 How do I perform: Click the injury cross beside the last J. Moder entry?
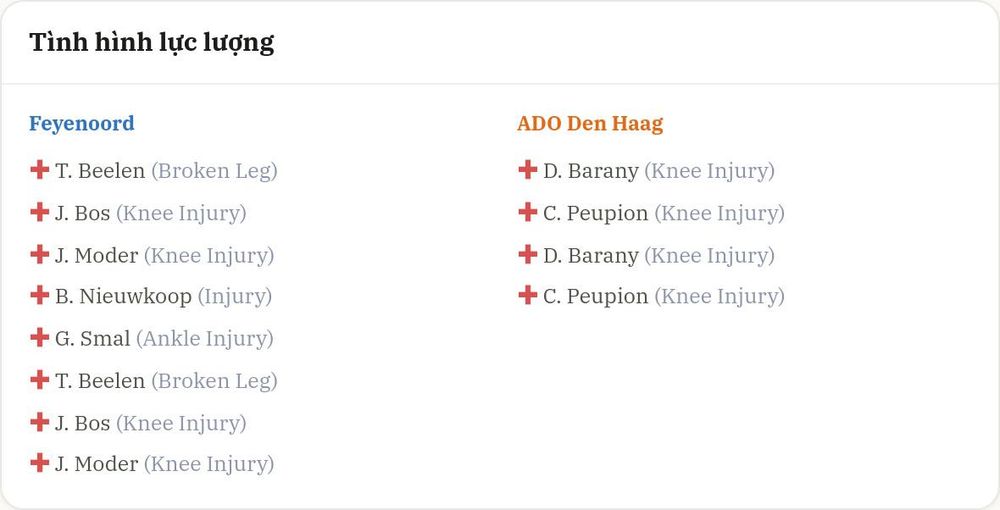40,463
